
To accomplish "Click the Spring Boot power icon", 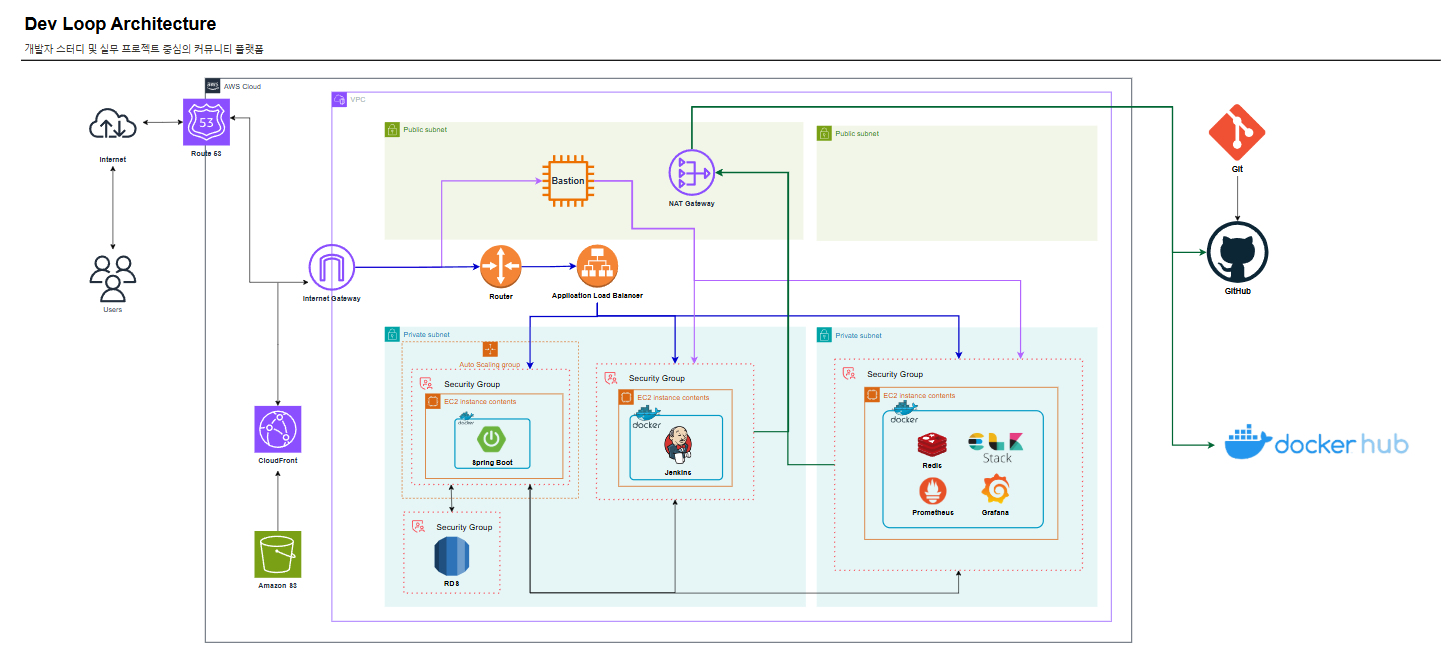I will tap(491, 439).
